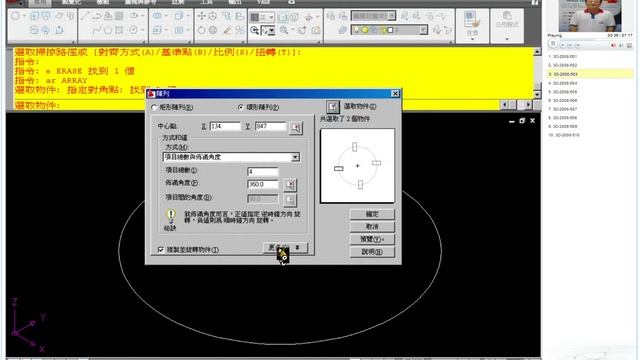Select the Rectangle tool in the draw panel
The image size is (640, 360).
(x=119, y=30)
